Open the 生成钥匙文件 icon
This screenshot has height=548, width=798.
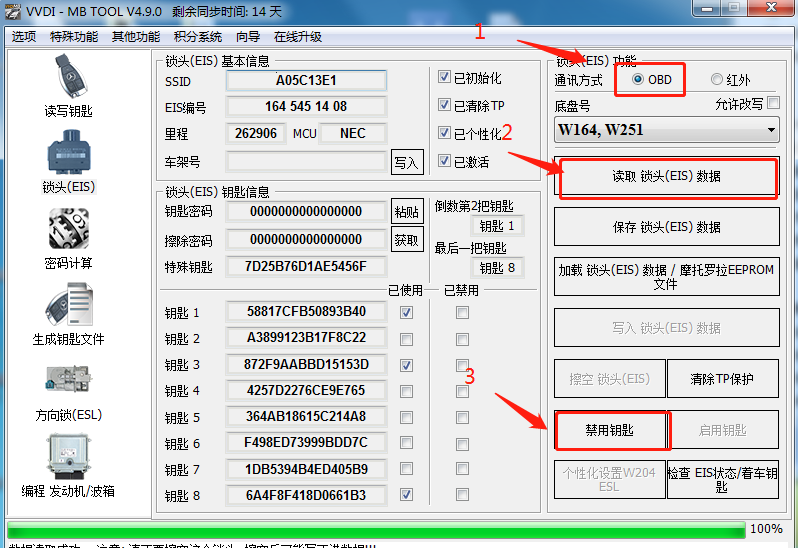click(x=69, y=304)
